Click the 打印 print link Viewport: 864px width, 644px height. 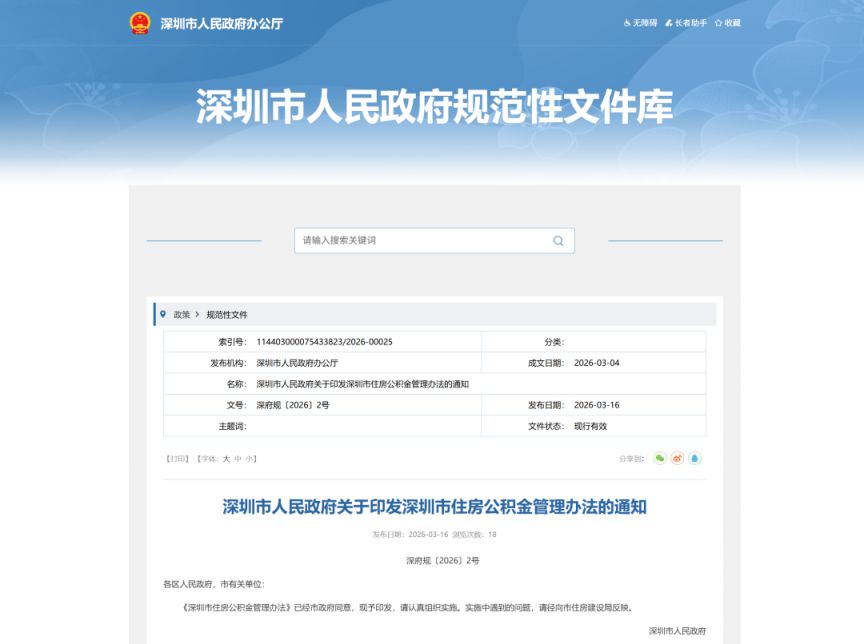[x=177, y=458]
